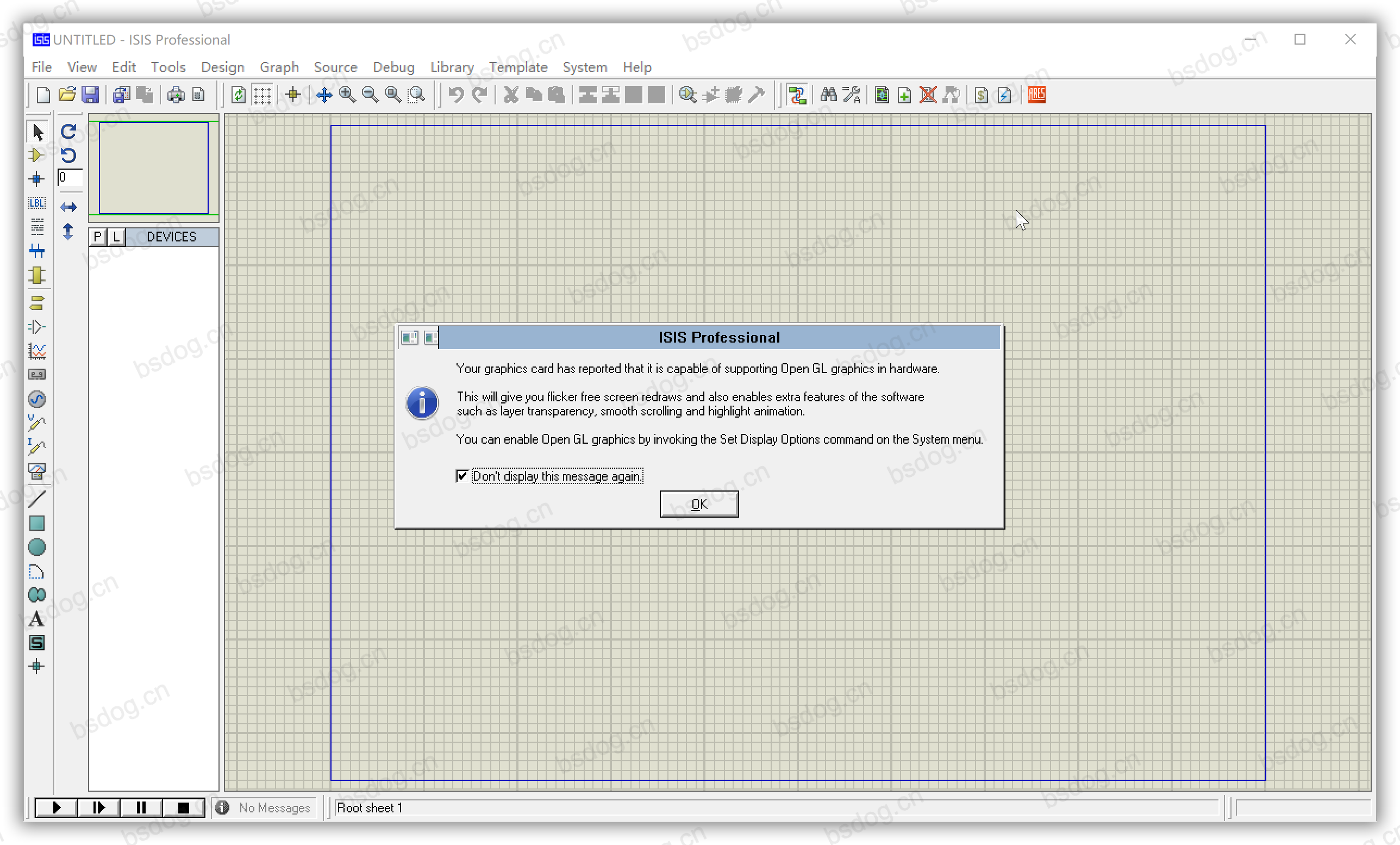This screenshot has width=1400, height=845.
Task: Open the Template menu
Action: click(x=518, y=67)
